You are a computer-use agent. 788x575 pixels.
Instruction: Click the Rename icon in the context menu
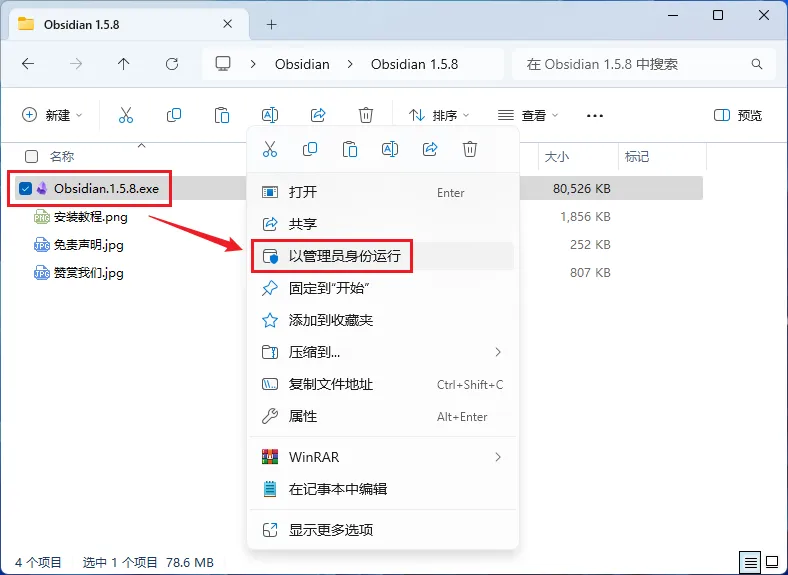(390, 149)
